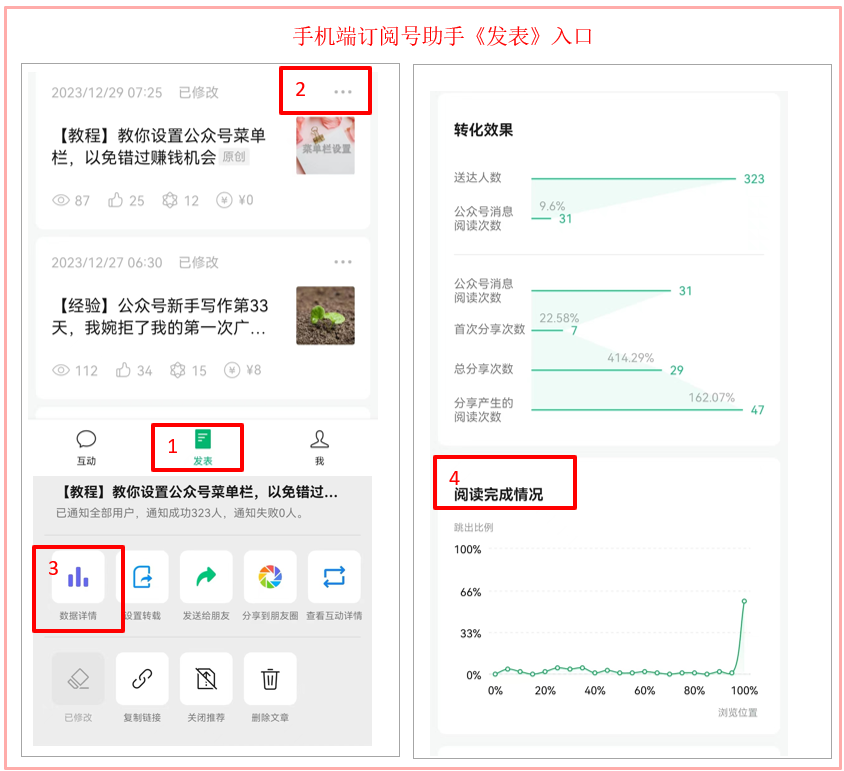Image resolution: width=844 pixels, height=771 pixels.
Task: Click the sheet title 【教程】教你设置公众号菜单栏，以免错过…
Action: (x=198, y=492)
